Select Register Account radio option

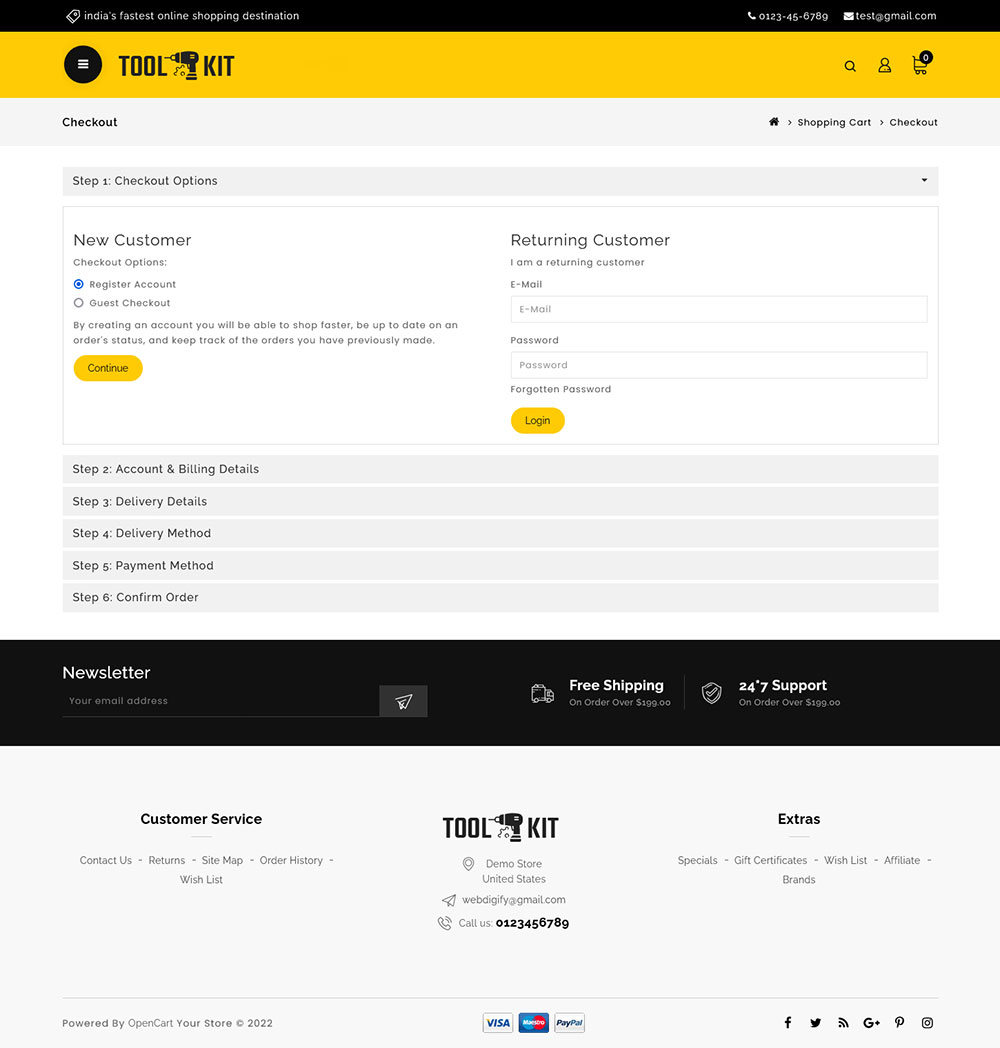[79, 284]
